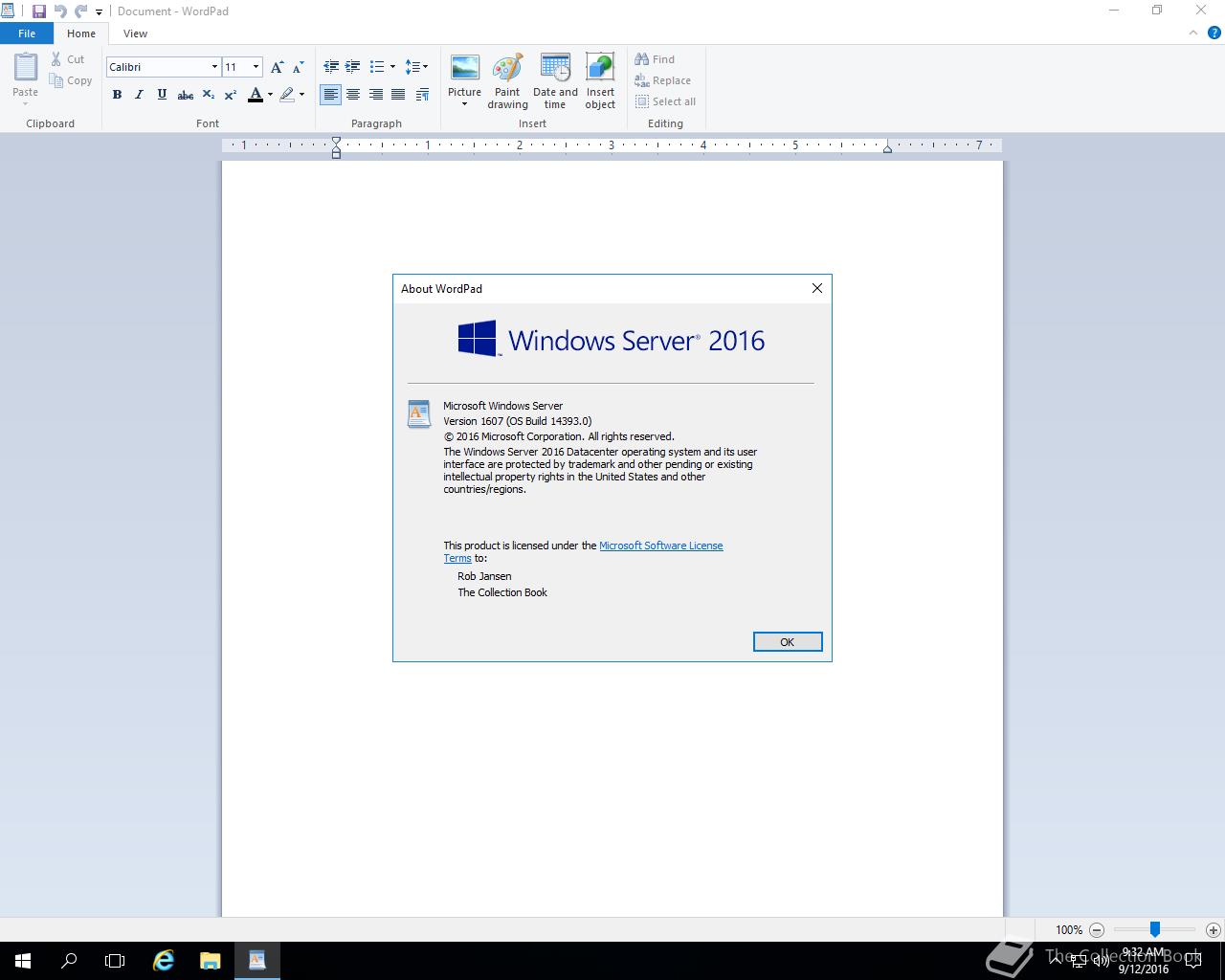Expand the highlight color dropdown arrow
Viewport: 1225px width, 980px height.
point(301,95)
